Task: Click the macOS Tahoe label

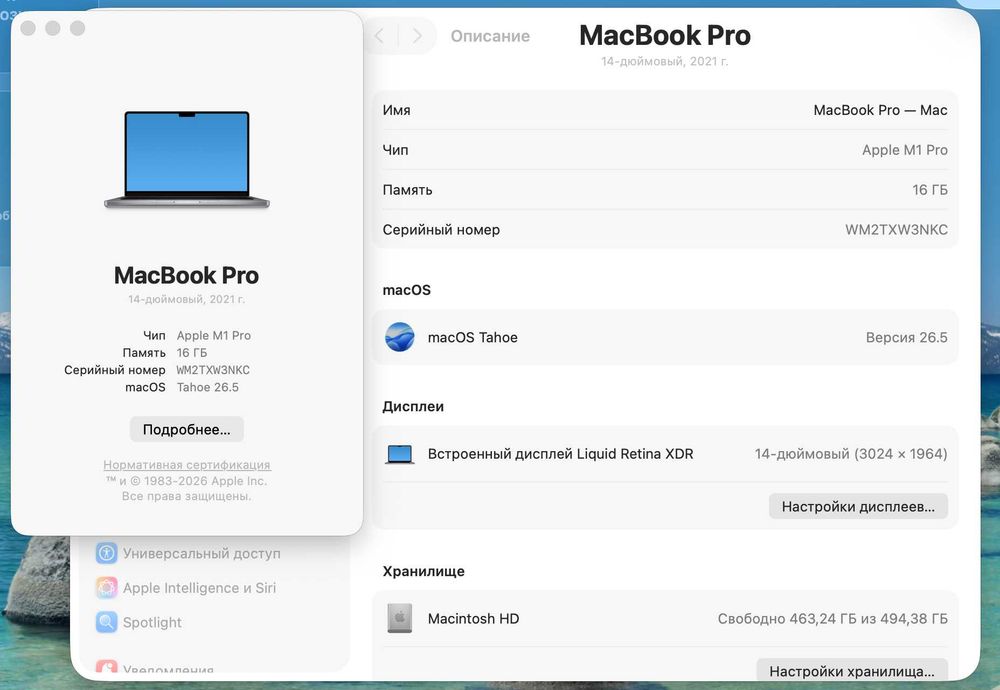Action: point(473,337)
